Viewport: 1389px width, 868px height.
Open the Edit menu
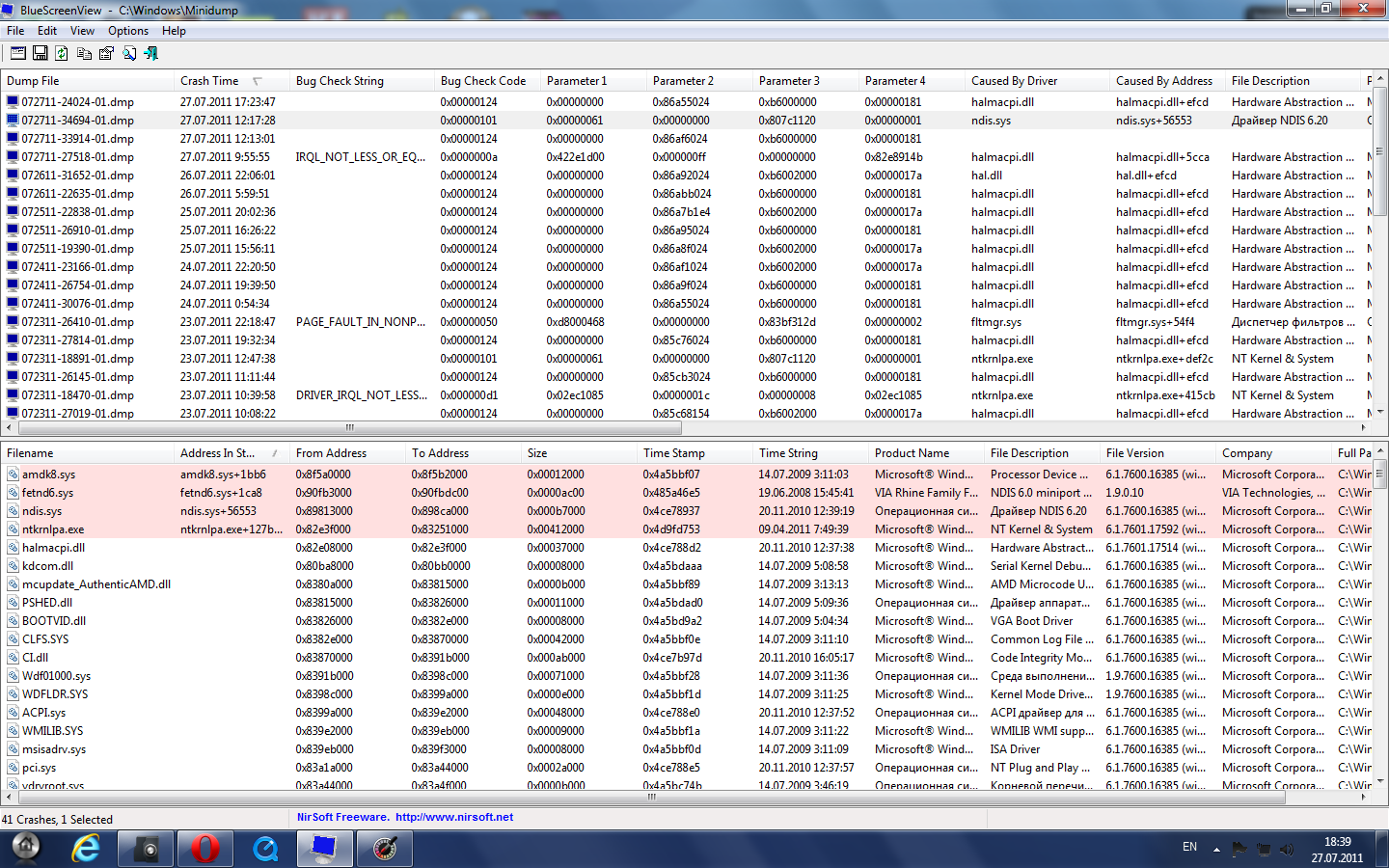47,31
